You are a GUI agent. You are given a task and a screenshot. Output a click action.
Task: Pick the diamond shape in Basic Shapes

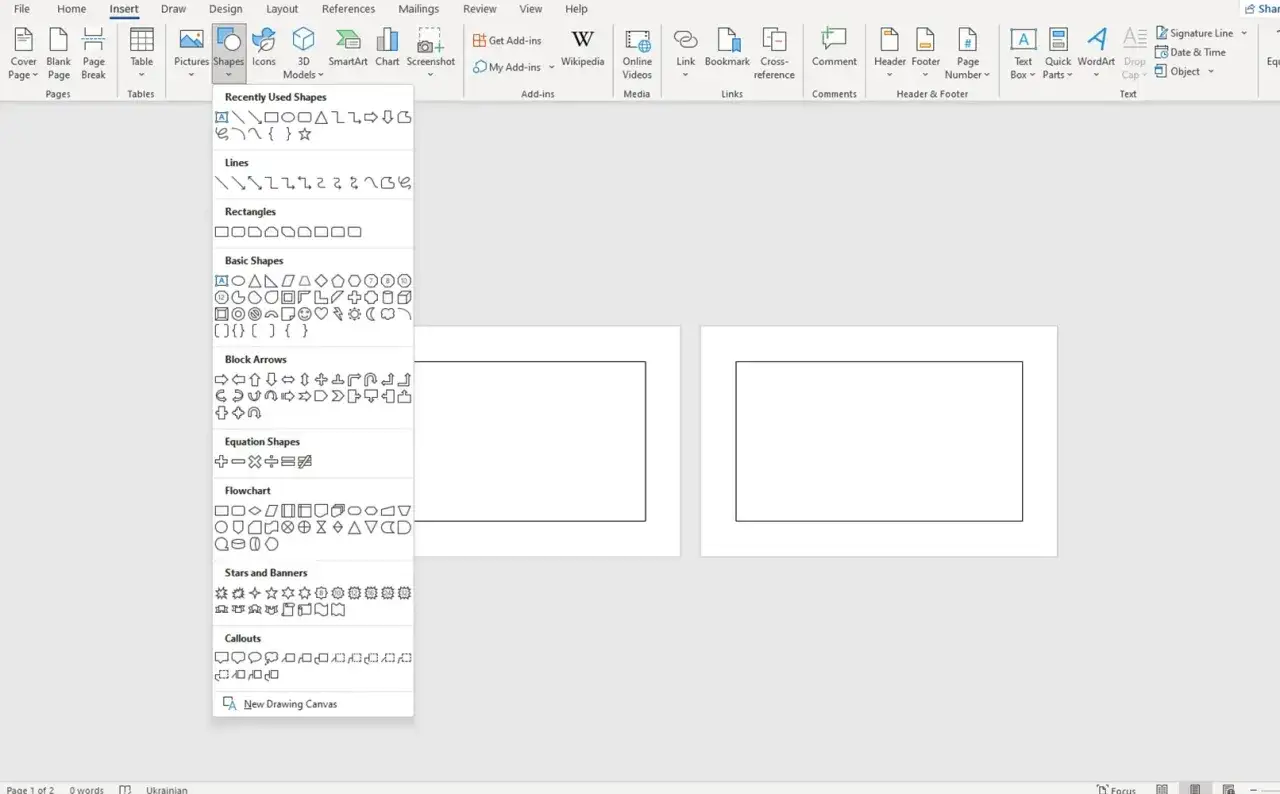[321, 281]
